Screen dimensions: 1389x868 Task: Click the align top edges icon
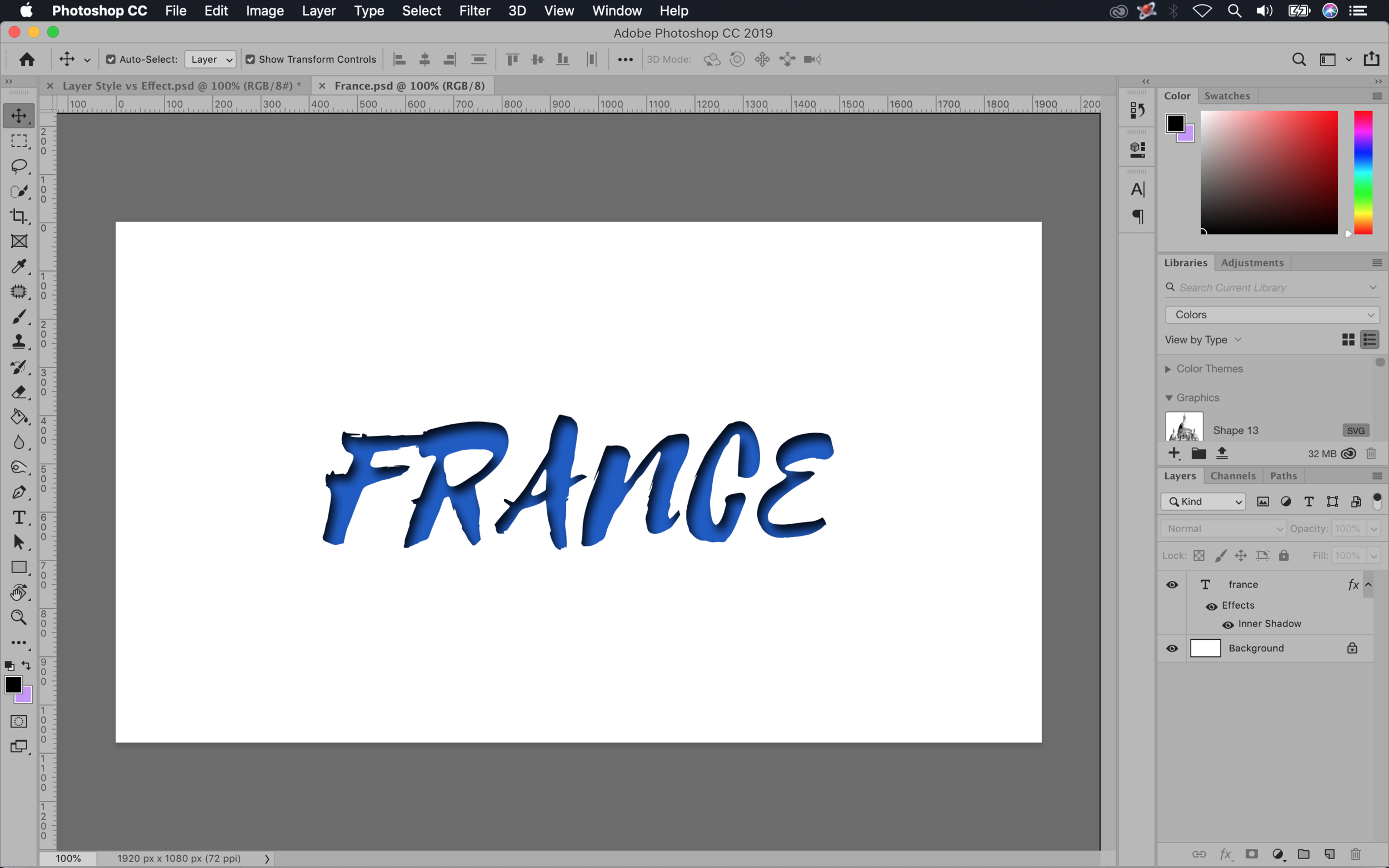point(512,59)
